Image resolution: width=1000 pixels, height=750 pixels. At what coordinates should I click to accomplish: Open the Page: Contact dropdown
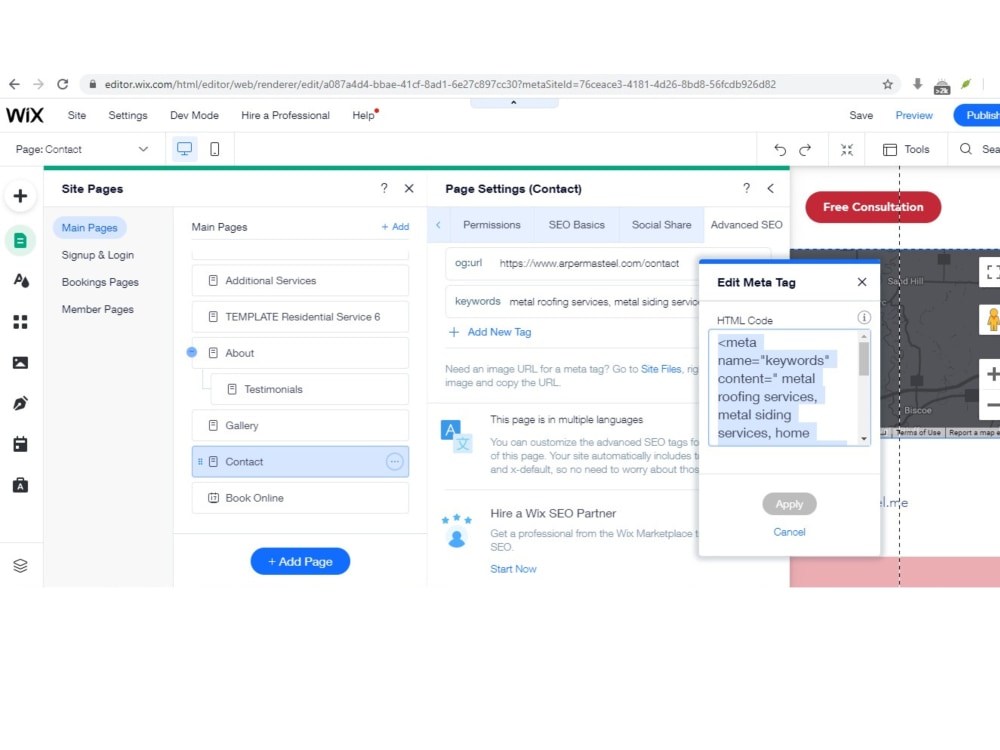pyautogui.click(x=82, y=149)
